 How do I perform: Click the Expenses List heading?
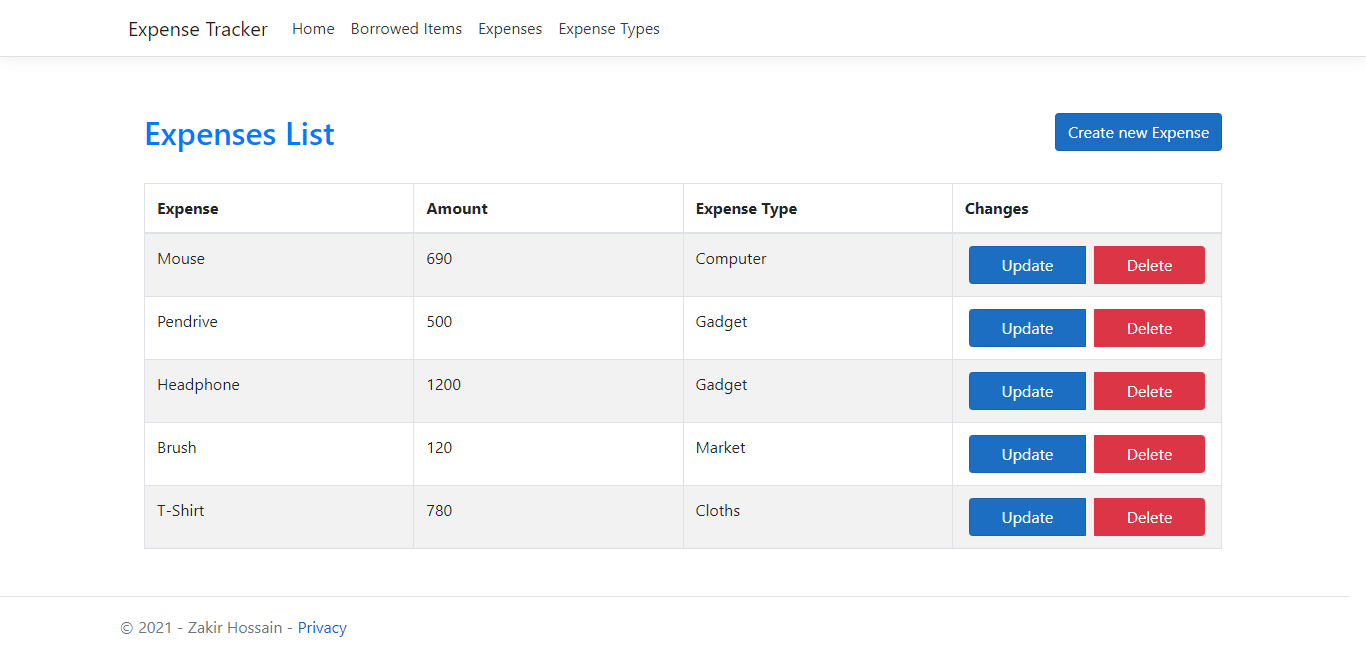pos(240,134)
